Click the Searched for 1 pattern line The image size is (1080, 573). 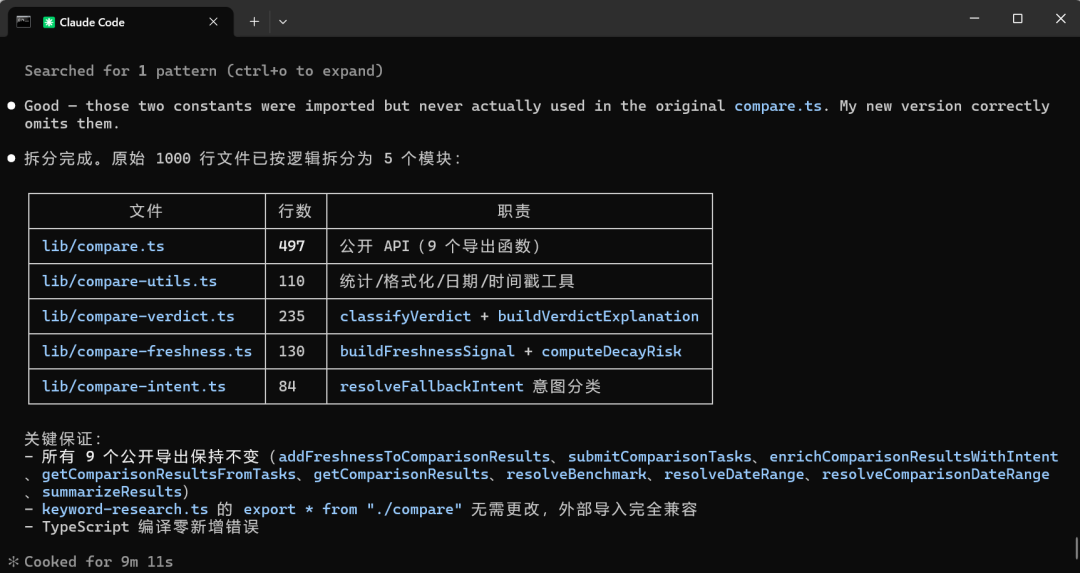(204, 71)
